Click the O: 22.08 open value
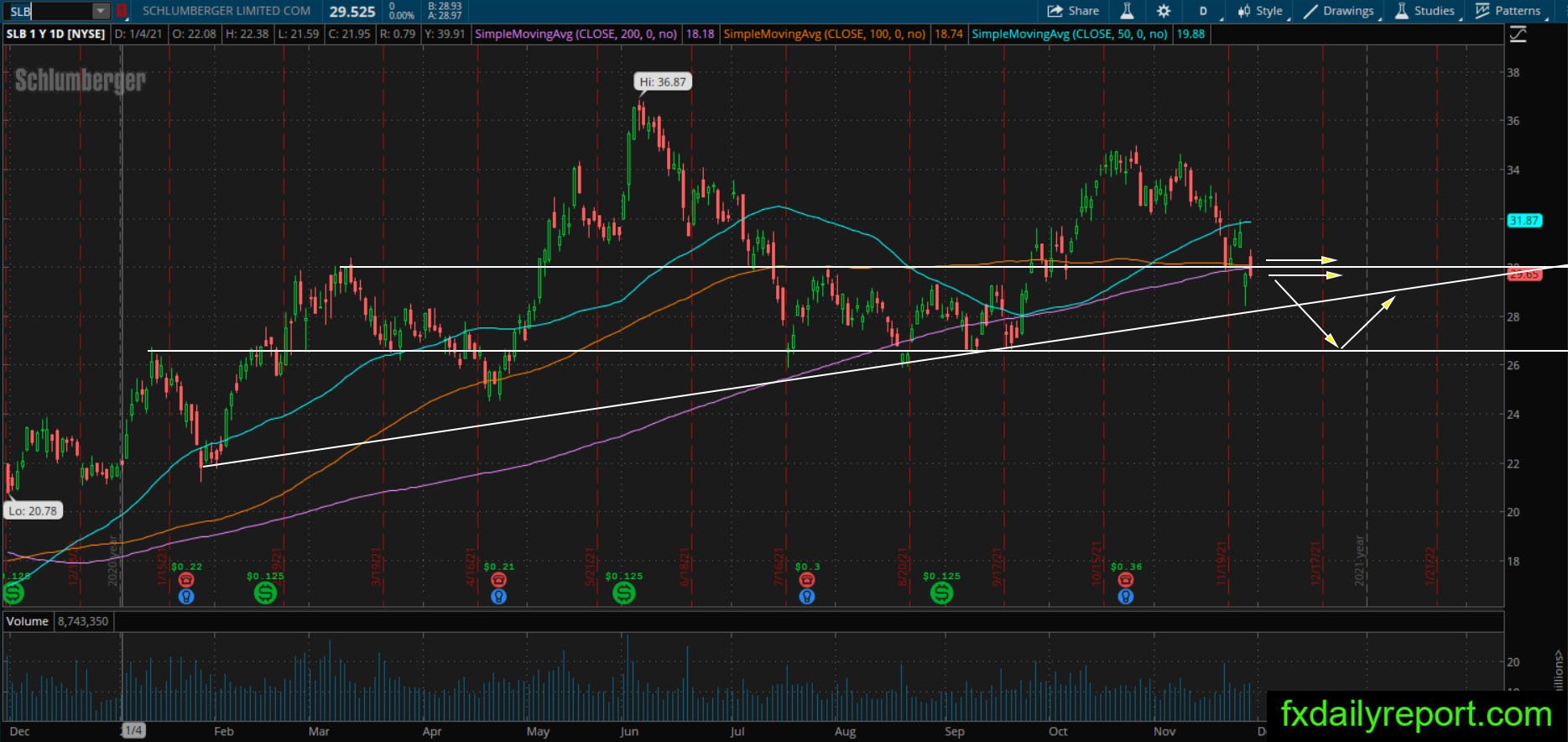Screen dimensions: 1568x742 point(194,34)
